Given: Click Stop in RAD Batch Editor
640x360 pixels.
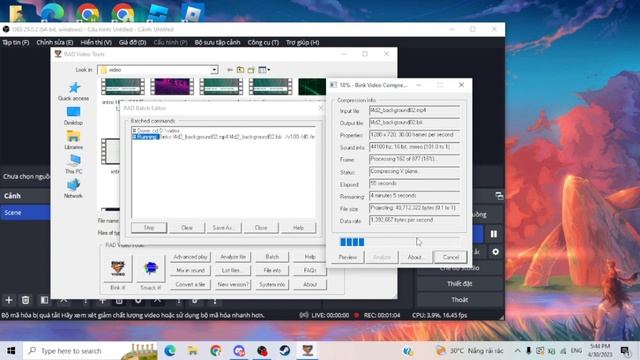Looking at the screenshot, I should [149, 228].
